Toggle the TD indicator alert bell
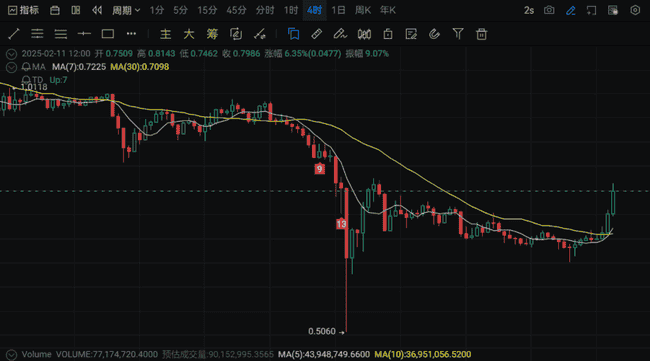 click(26, 80)
